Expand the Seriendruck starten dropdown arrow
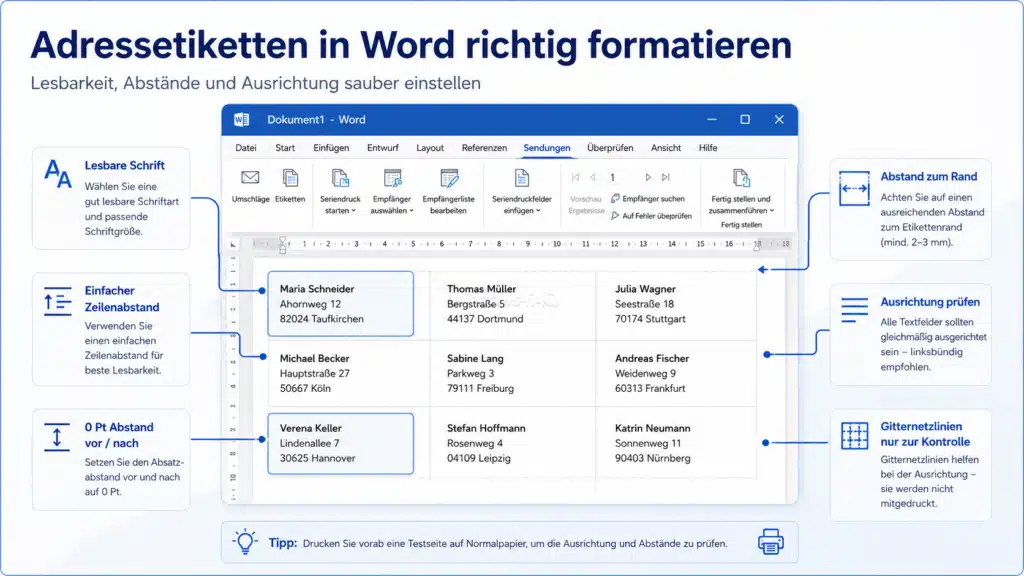The height and width of the screenshot is (576, 1024). click(354, 210)
